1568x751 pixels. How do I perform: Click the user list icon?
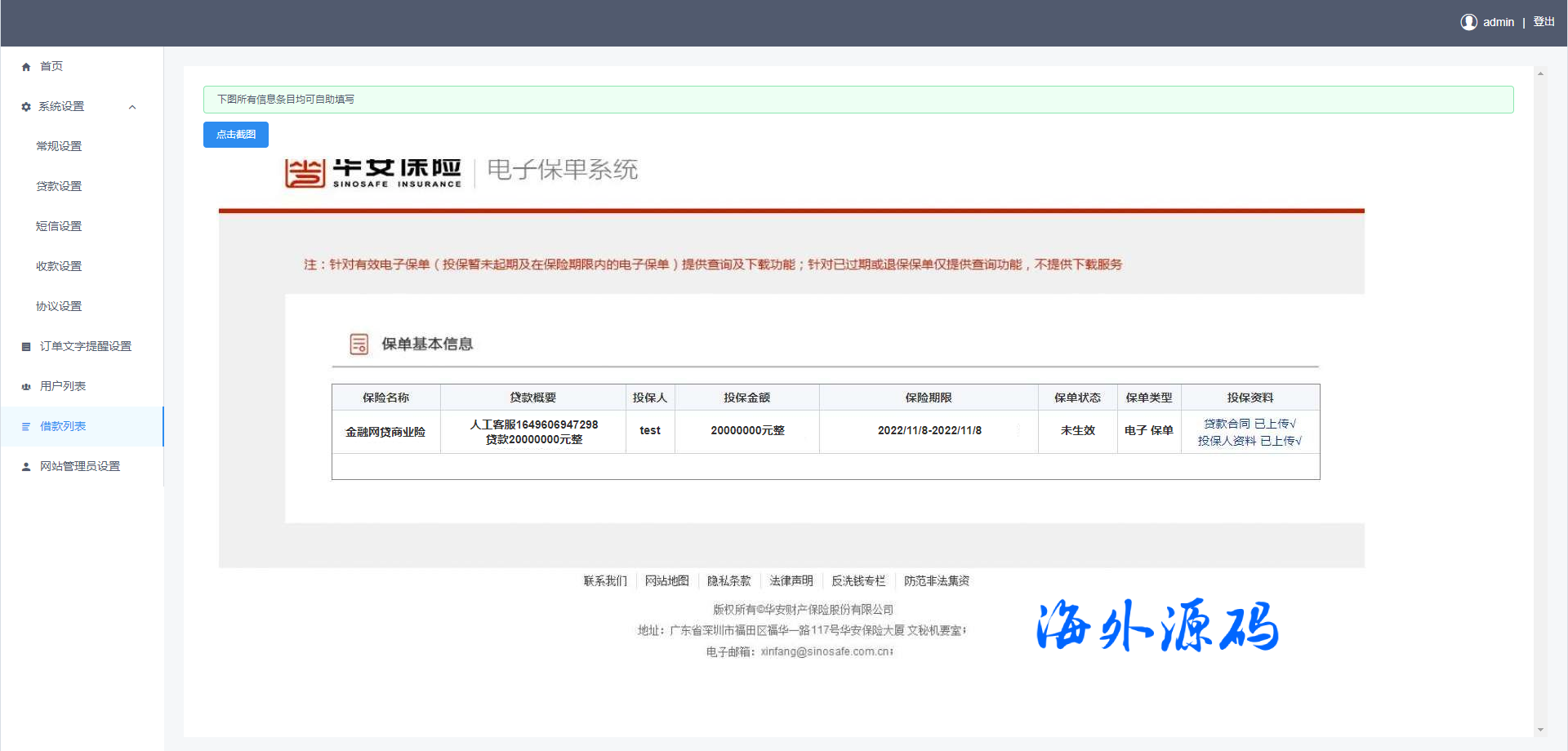26,387
